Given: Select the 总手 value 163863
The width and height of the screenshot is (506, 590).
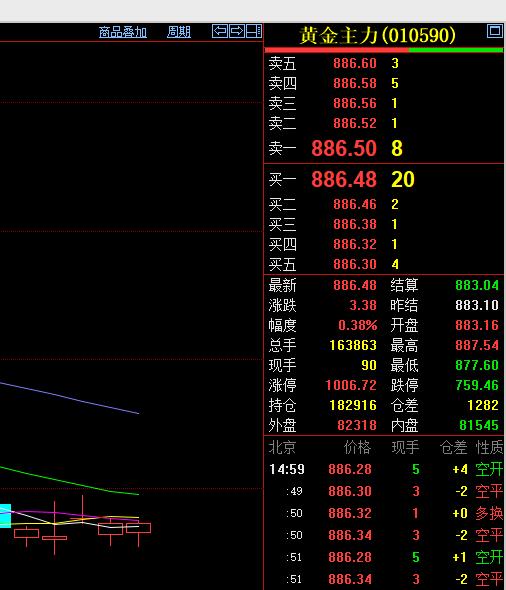Looking at the screenshot, I should coord(353,345).
